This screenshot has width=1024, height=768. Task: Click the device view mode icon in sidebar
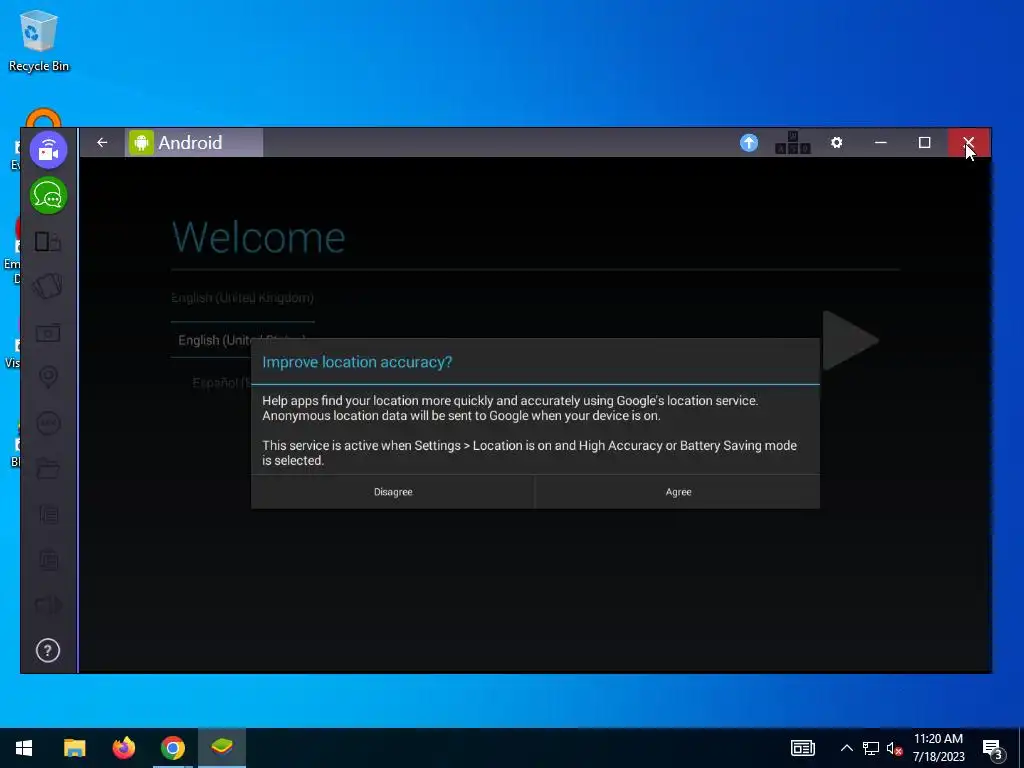48,242
